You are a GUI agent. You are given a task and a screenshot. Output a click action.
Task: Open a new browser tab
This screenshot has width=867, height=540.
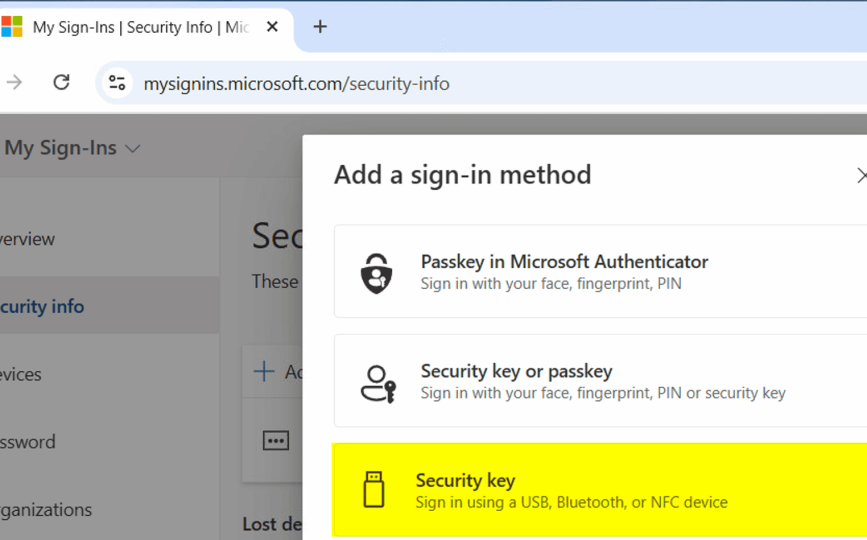coord(320,27)
